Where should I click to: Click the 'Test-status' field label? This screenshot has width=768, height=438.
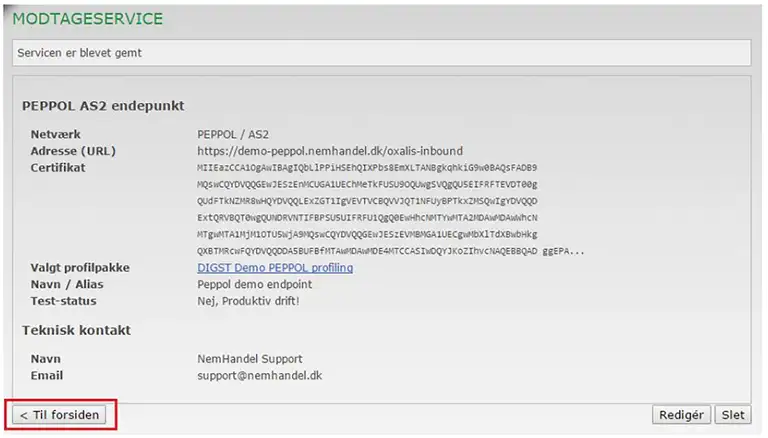(x=62, y=300)
